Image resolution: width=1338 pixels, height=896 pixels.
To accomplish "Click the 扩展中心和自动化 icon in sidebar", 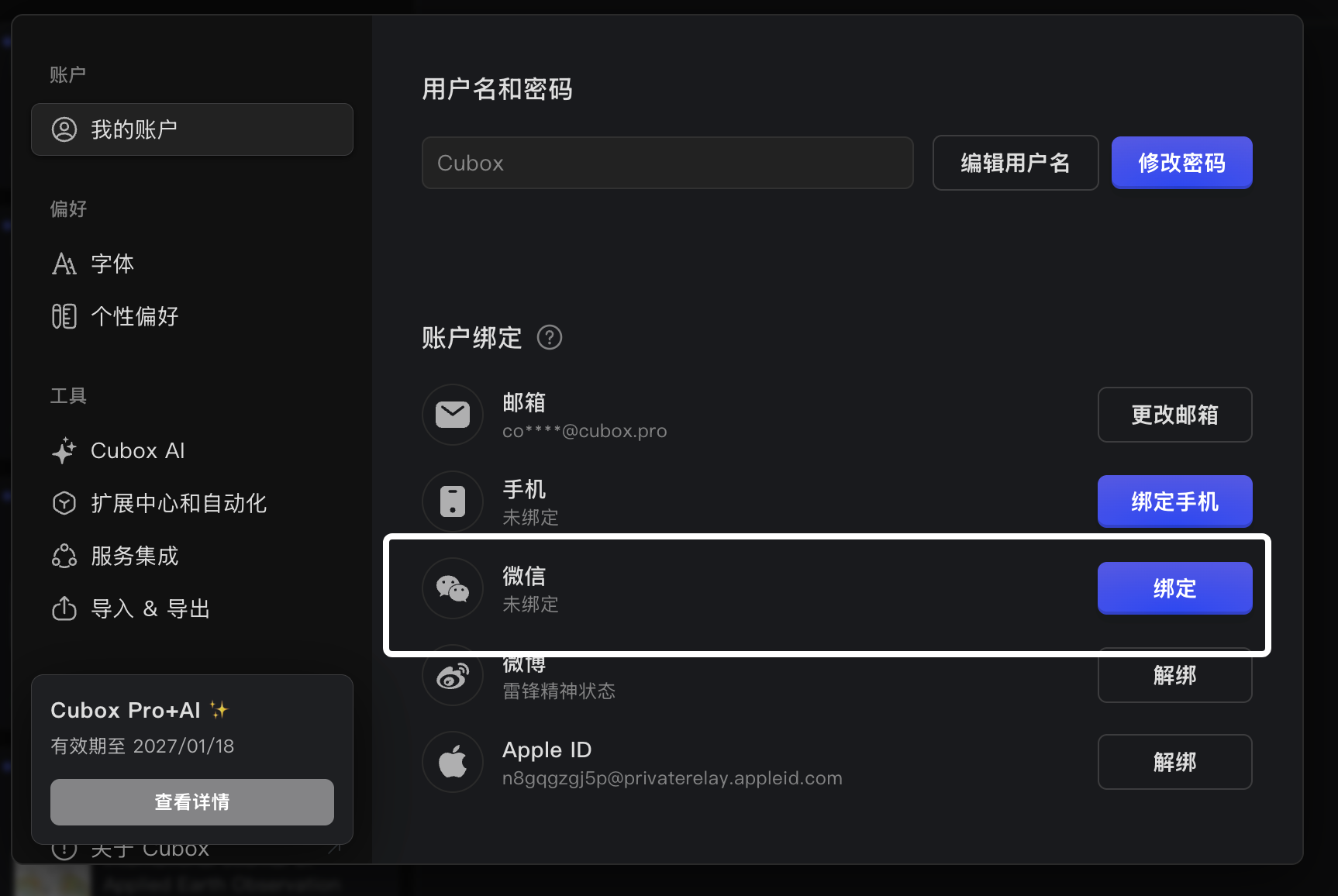I will (64, 503).
